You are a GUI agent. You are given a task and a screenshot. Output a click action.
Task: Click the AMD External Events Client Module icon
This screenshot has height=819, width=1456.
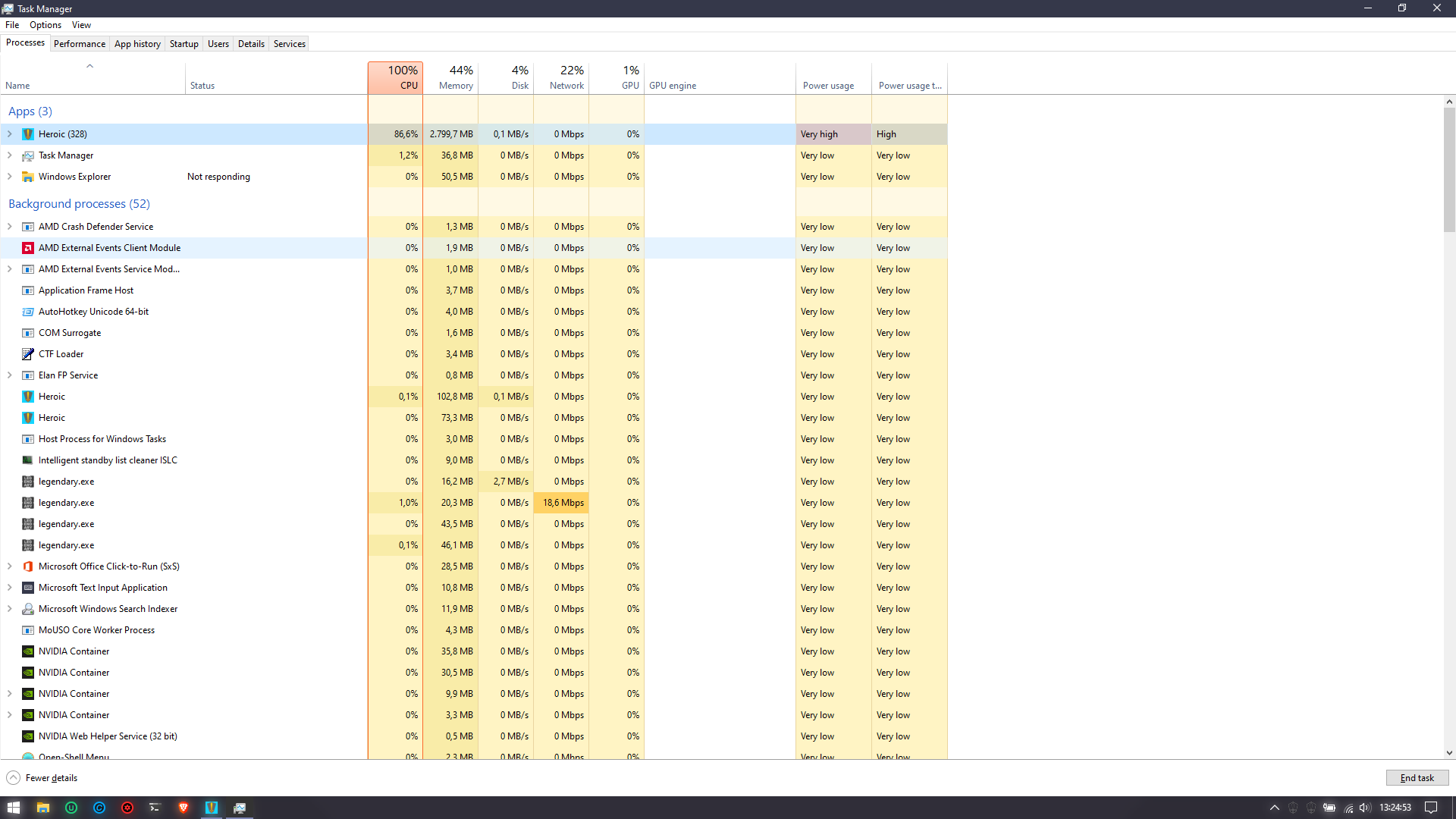(27, 248)
